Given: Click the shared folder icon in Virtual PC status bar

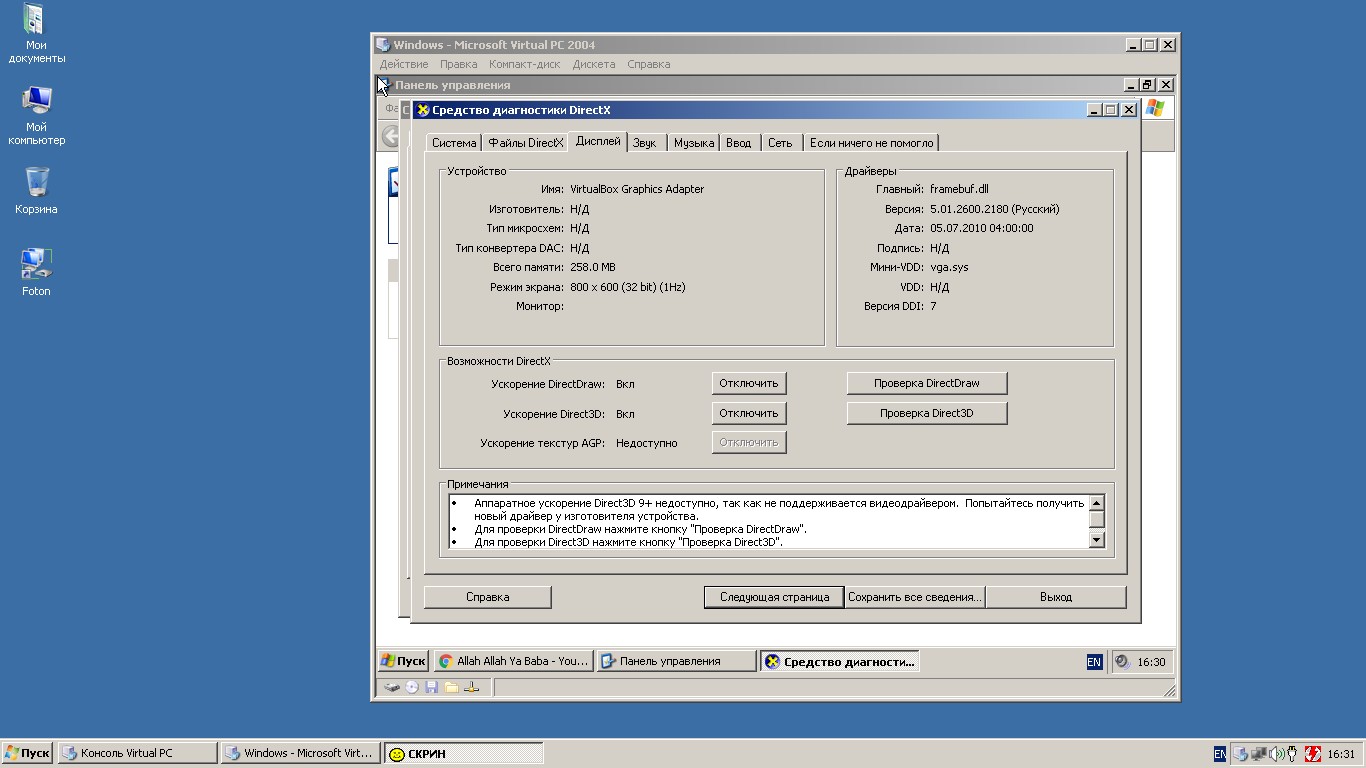Looking at the screenshot, I should tap(451, 687).
